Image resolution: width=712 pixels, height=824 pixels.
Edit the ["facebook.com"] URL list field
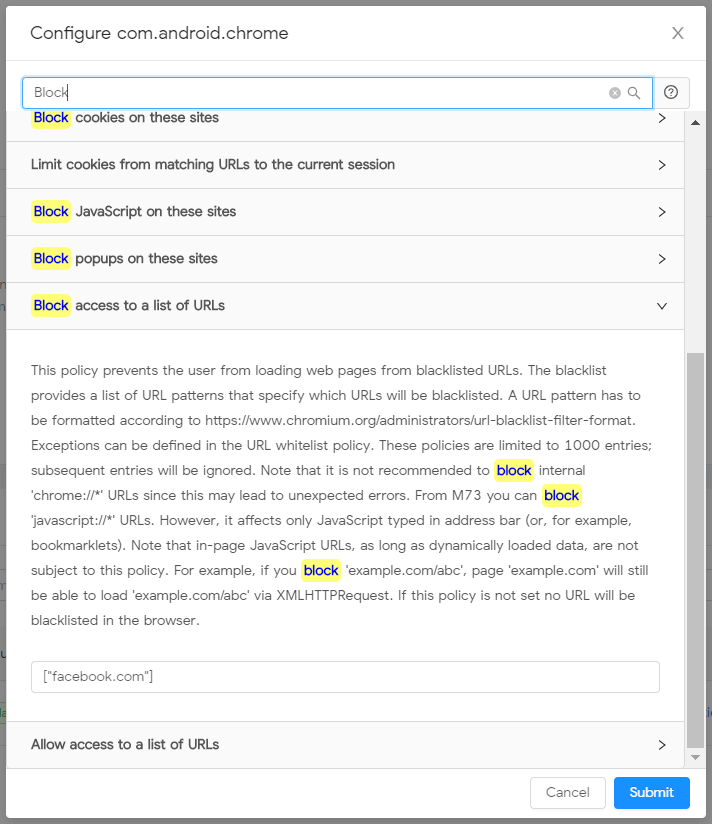tap(345, 676)
